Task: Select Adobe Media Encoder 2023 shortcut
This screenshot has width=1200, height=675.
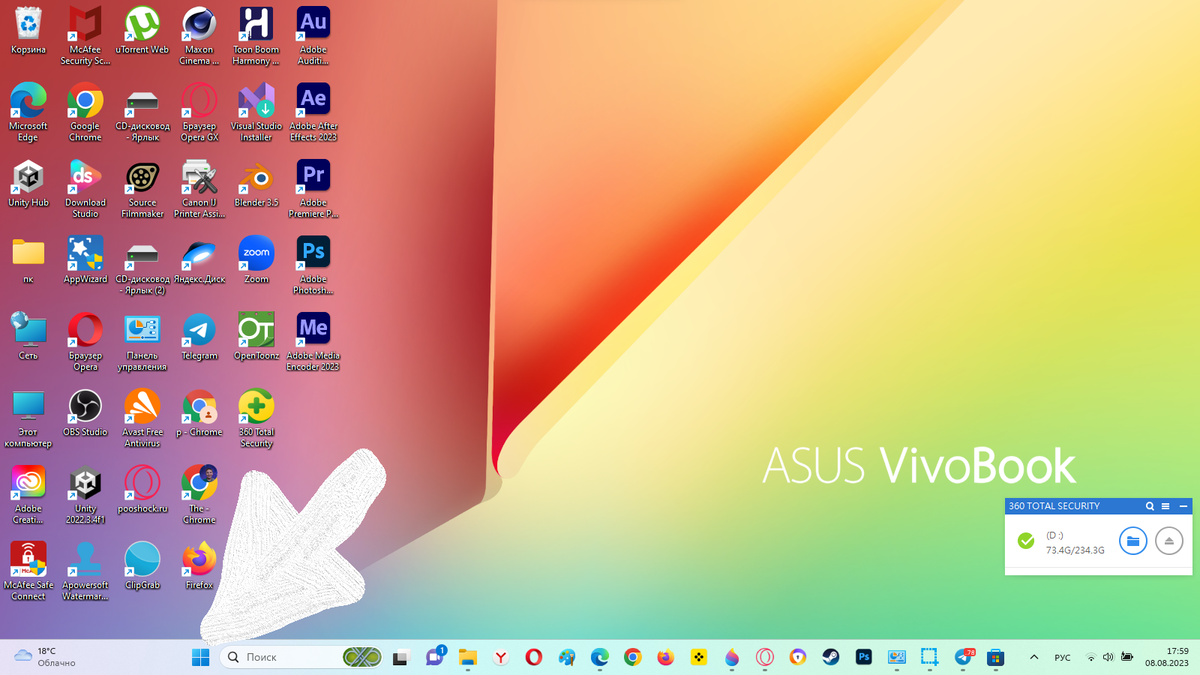Action: point(313,341)
